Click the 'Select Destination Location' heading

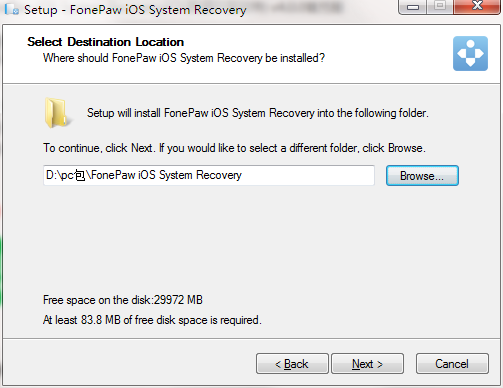click(105, 42)
